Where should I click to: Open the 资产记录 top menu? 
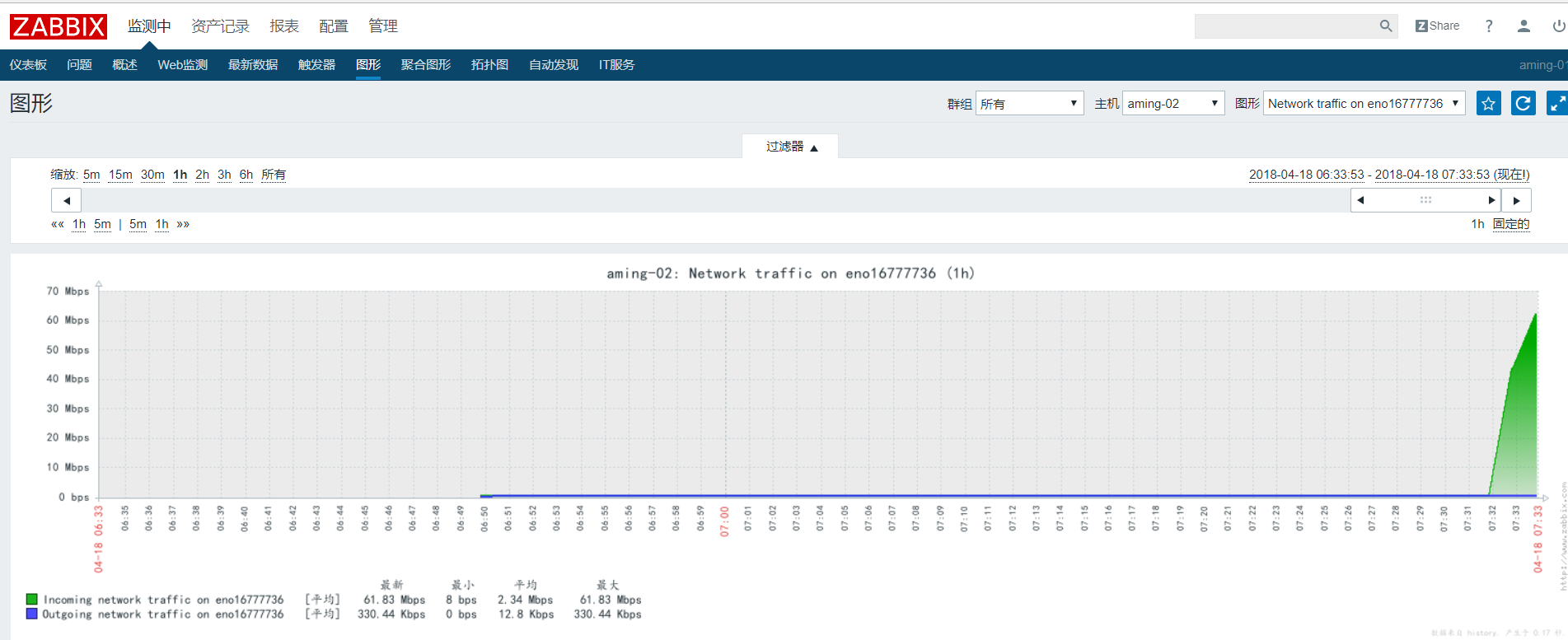[220, 26]
